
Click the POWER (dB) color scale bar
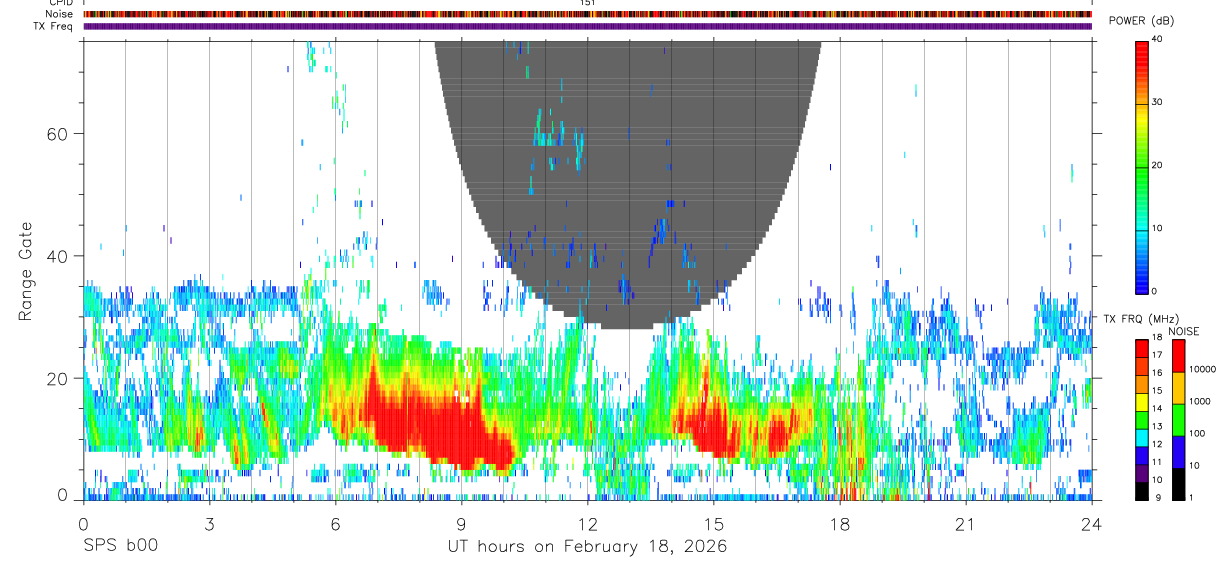click(x=1142, y=166)
